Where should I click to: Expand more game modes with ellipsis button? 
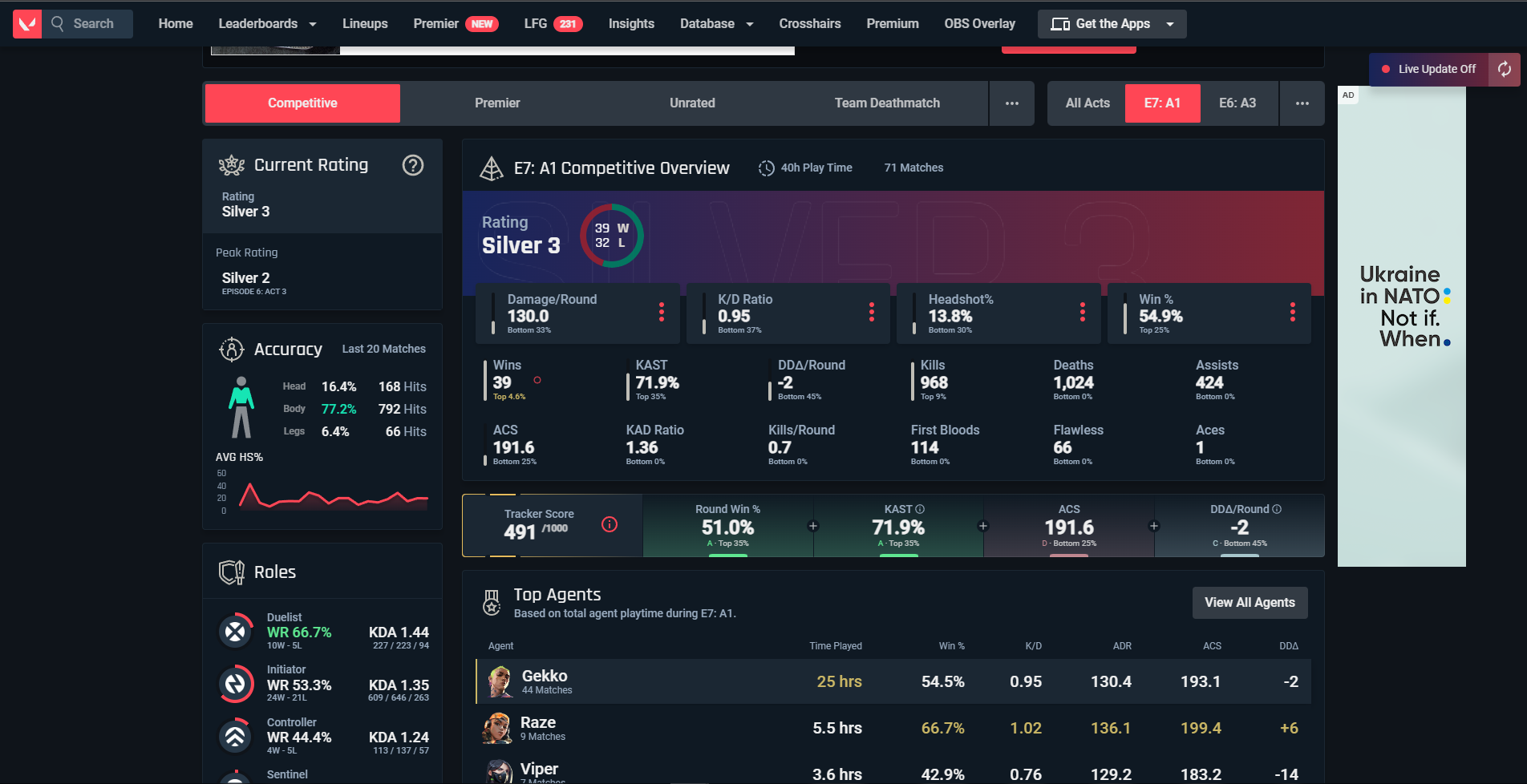pos(1011,103)
